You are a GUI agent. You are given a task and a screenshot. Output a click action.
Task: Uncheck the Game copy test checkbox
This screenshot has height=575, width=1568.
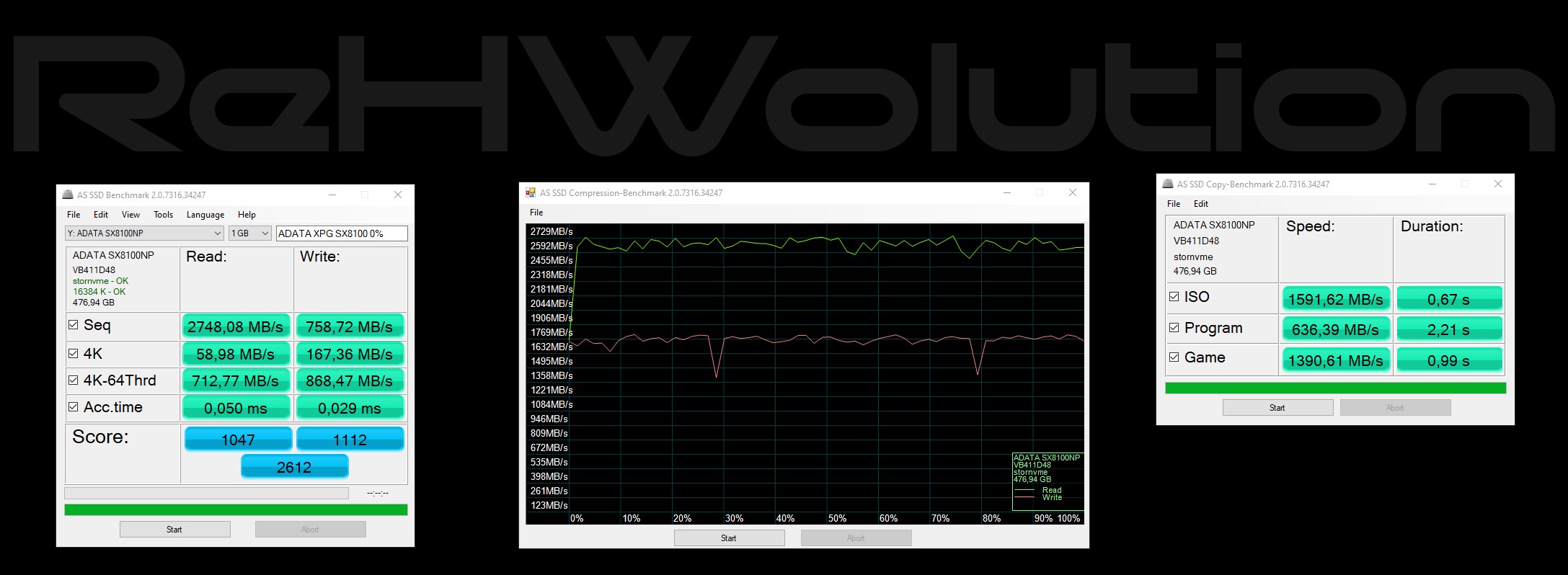1174,357
